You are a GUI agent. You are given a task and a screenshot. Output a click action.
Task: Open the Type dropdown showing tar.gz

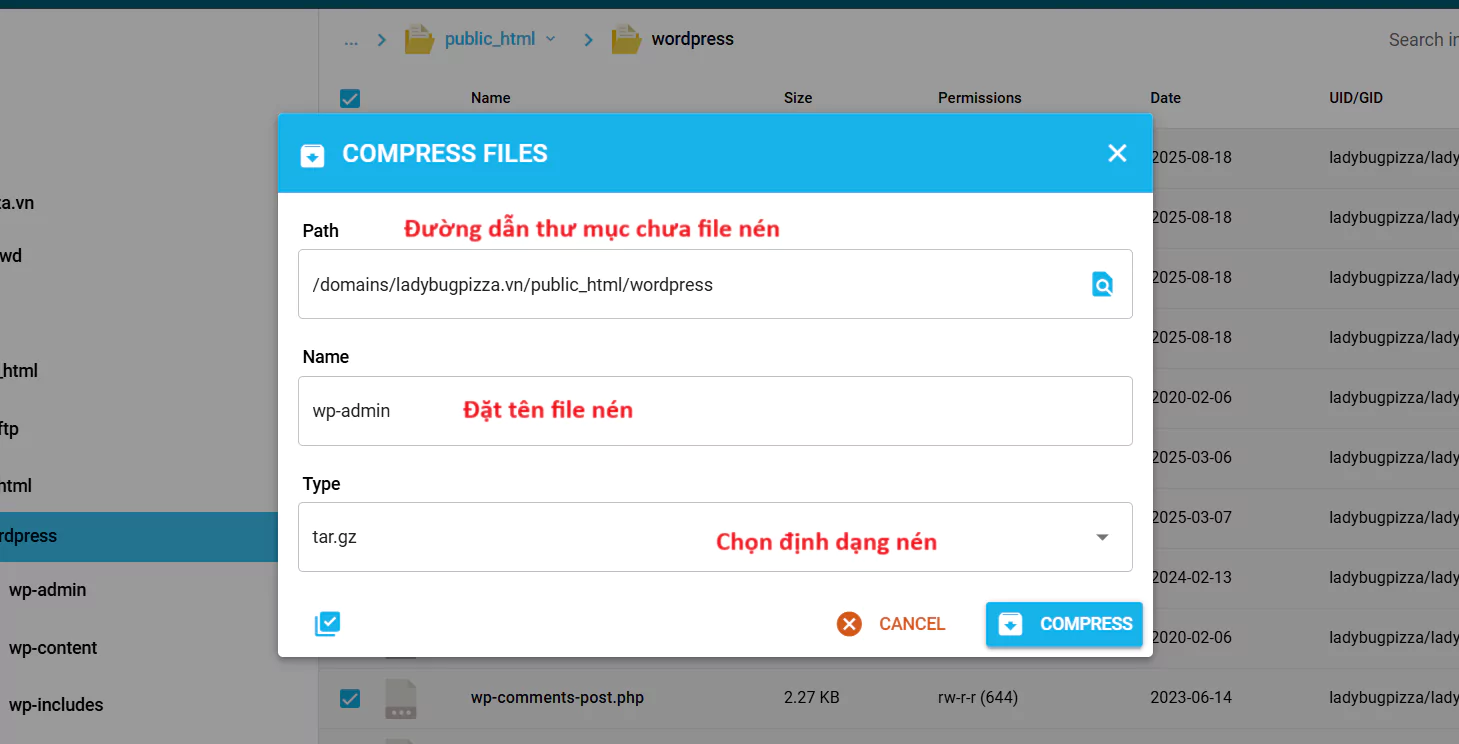click(715, 537)
